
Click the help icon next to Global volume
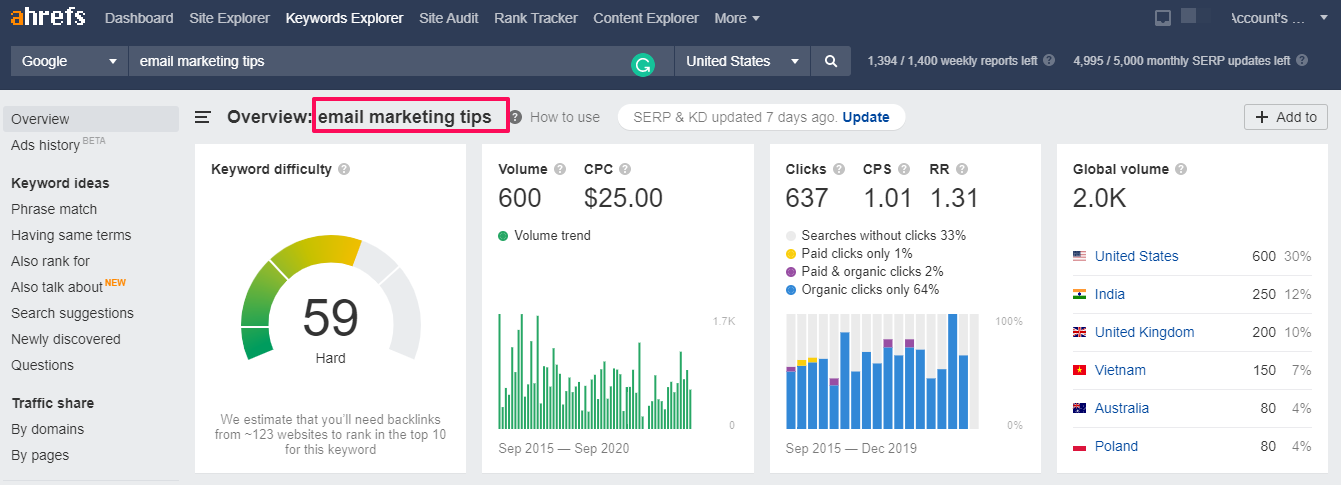click(1181, 169)
